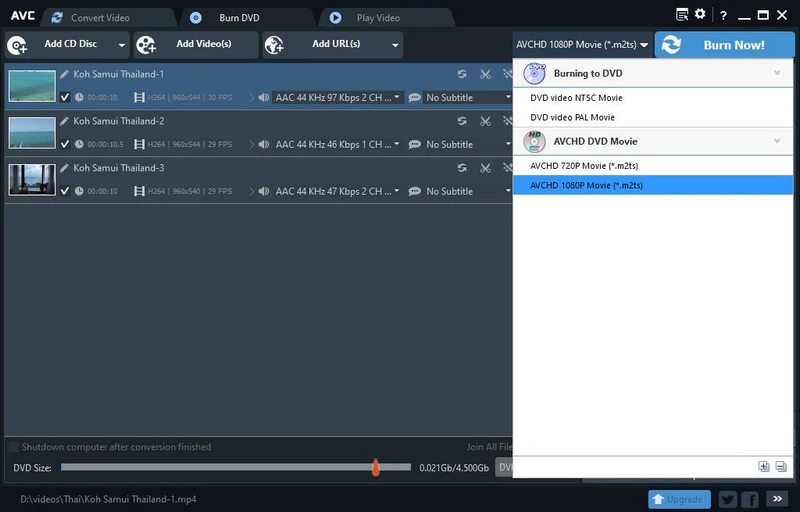This screenshot has height=512, width=800.
Task: Uncheck the Koh Samui Thailand-1 video checkbox
Action: 65,98
